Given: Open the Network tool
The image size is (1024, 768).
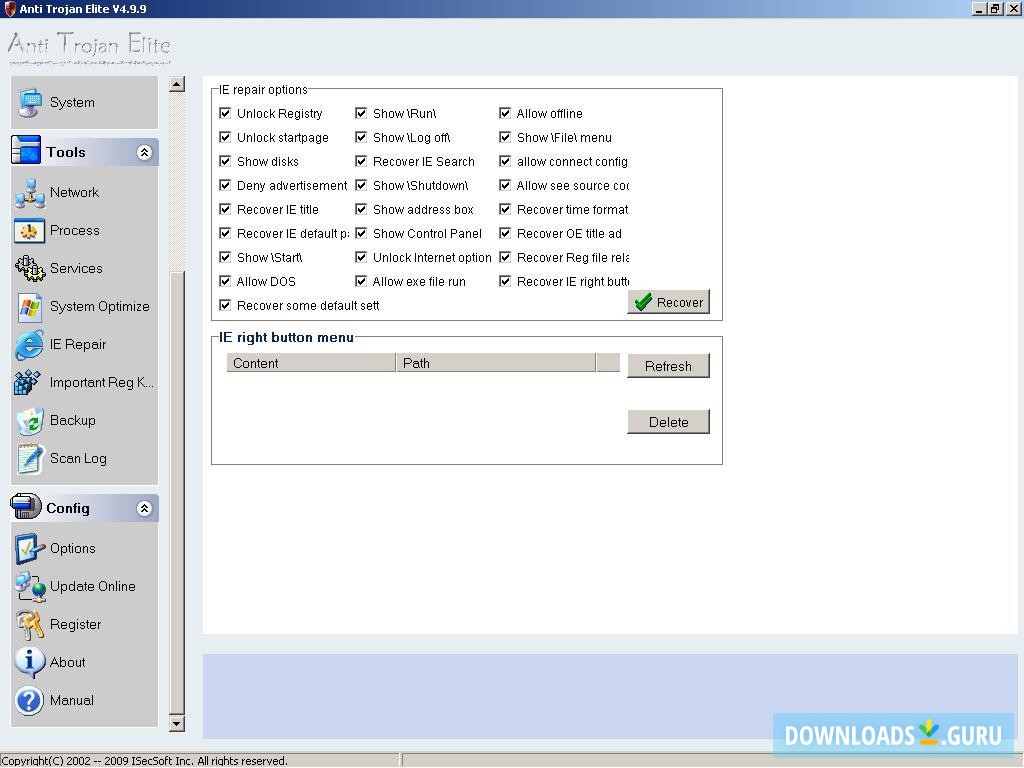Looking at the screenshot, I should pos(74,192).
